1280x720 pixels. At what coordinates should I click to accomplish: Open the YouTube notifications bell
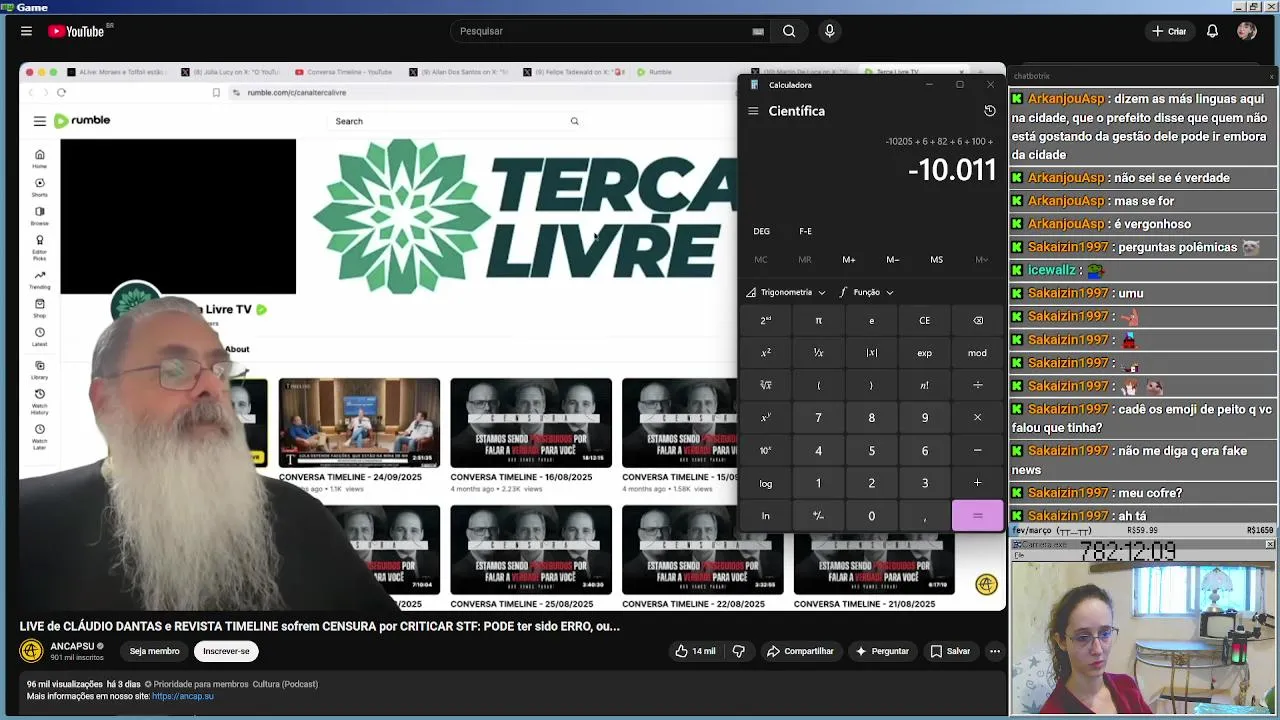[x=1212, y=31]
